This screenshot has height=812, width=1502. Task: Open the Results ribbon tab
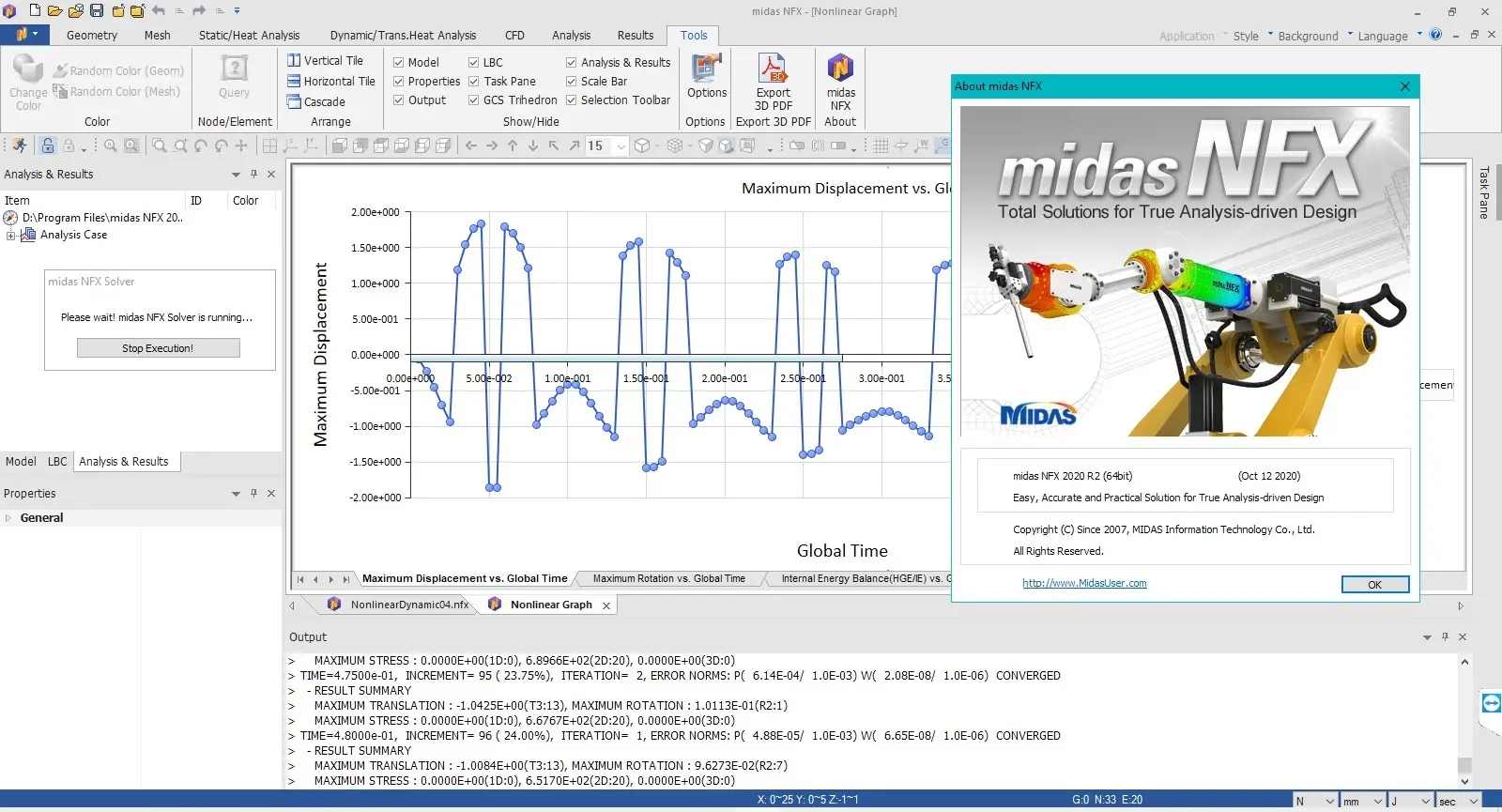pyautogui.click(x=636, y=36)
